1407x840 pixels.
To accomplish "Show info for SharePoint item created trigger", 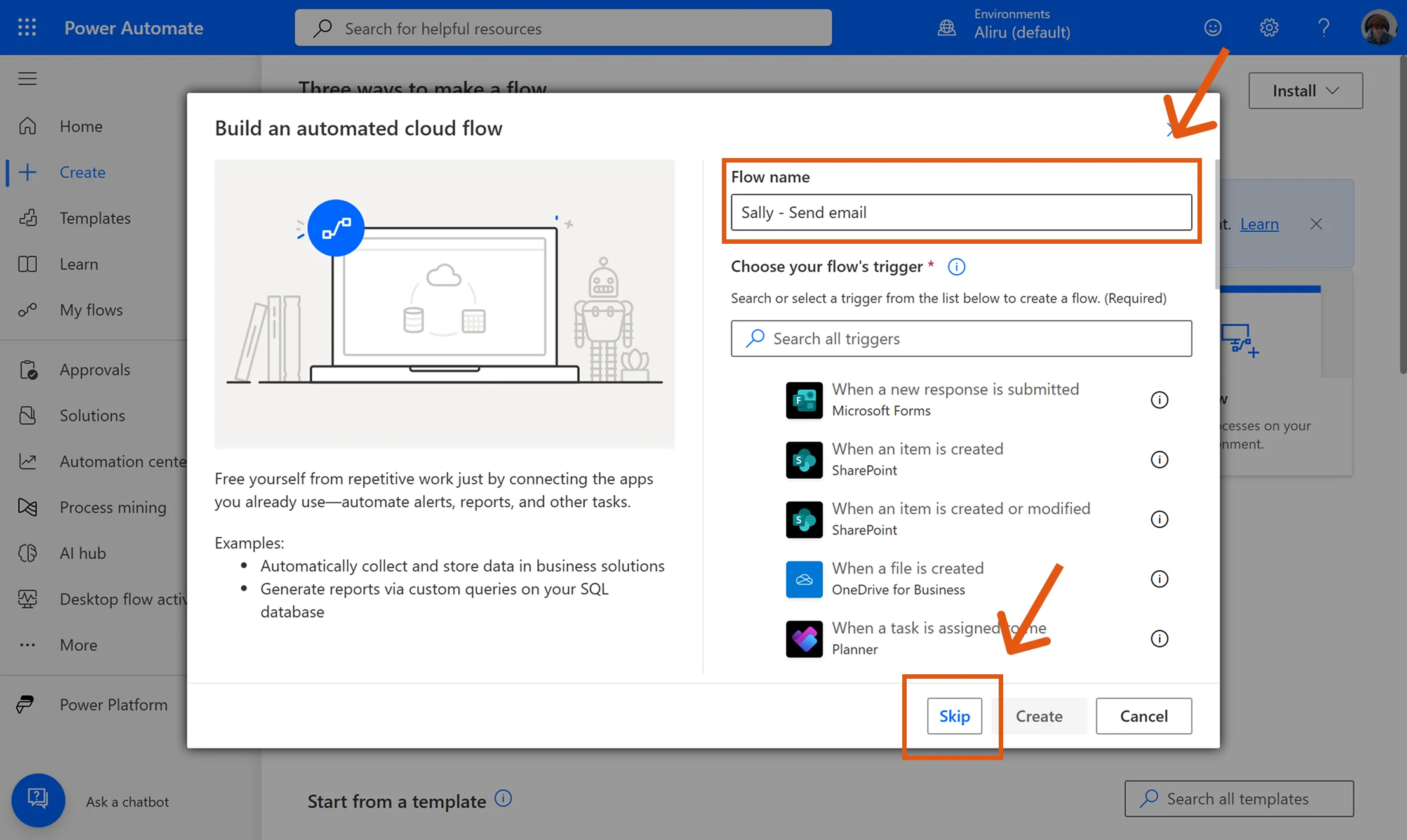I will pos(1159,460).
